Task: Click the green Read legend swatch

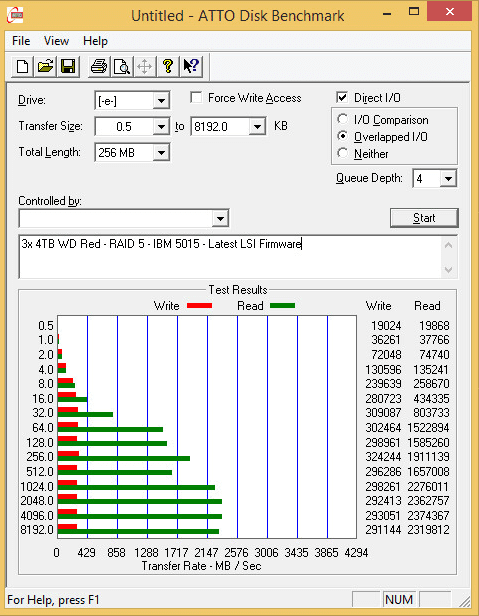Action: pos(283,306)
